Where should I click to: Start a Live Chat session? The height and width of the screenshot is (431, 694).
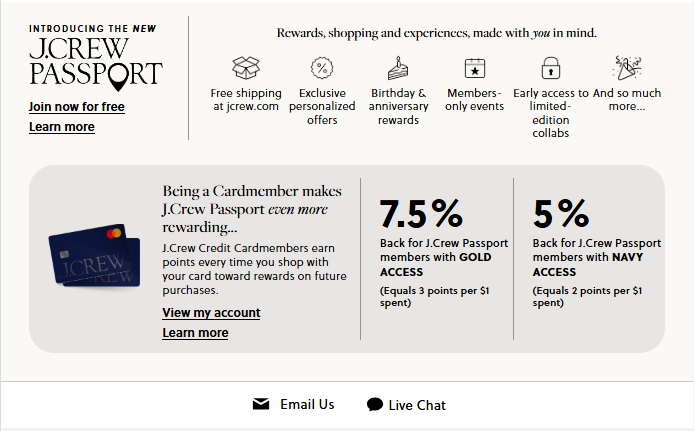pyautogui.click(x=417, y=405)
